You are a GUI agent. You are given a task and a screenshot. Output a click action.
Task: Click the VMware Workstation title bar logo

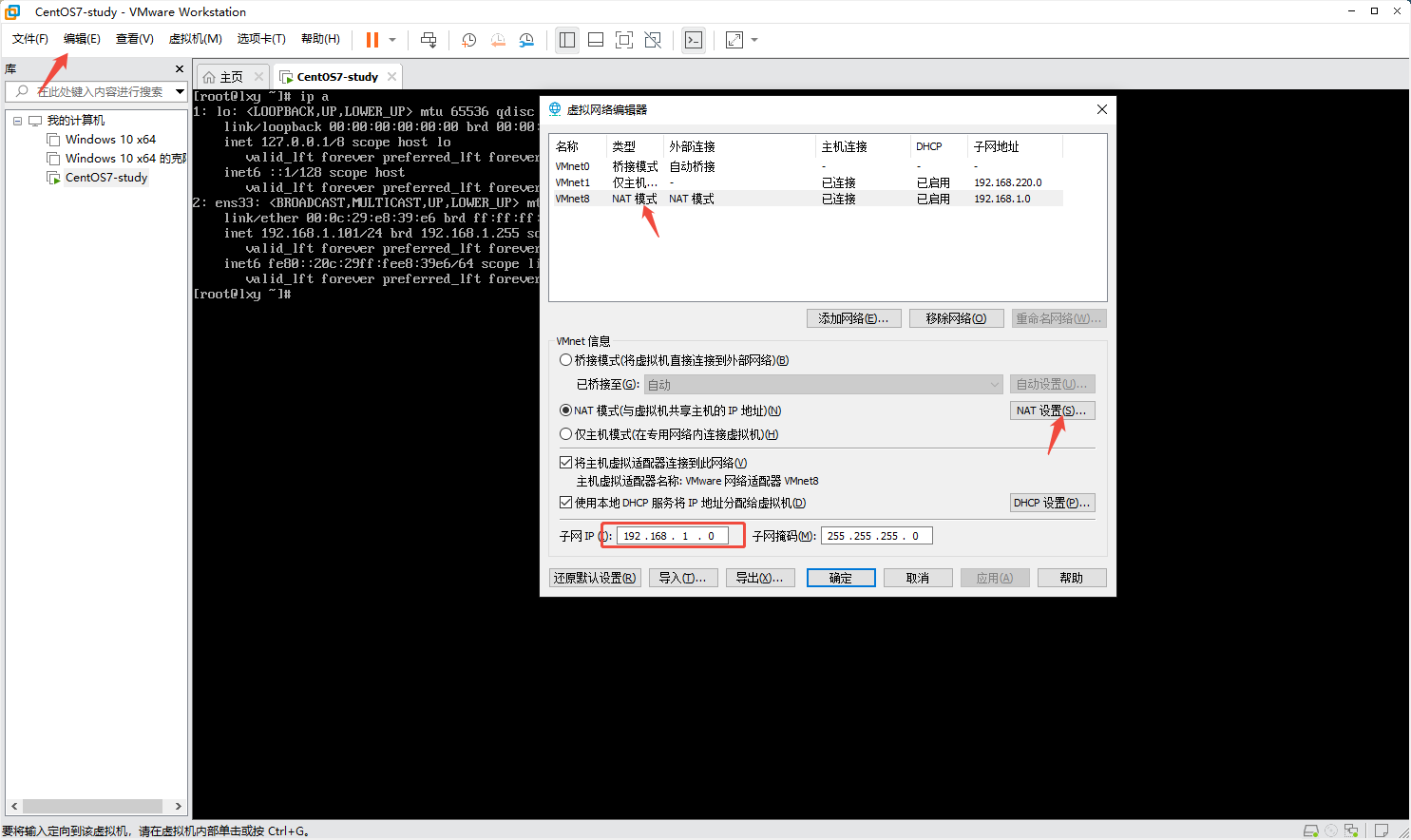12,11
